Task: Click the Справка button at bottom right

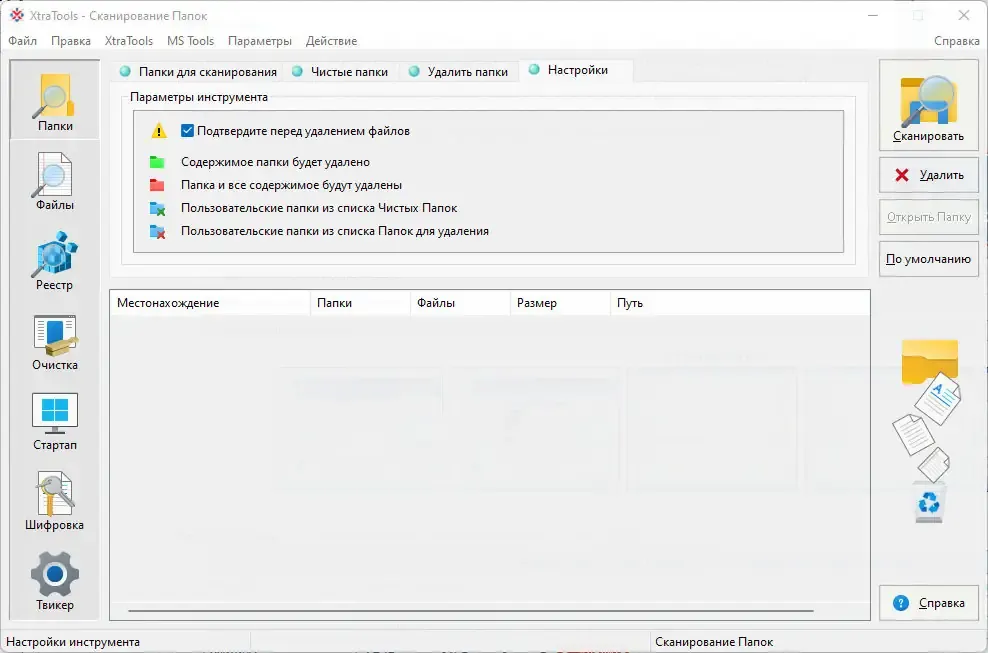Action: 929,603
